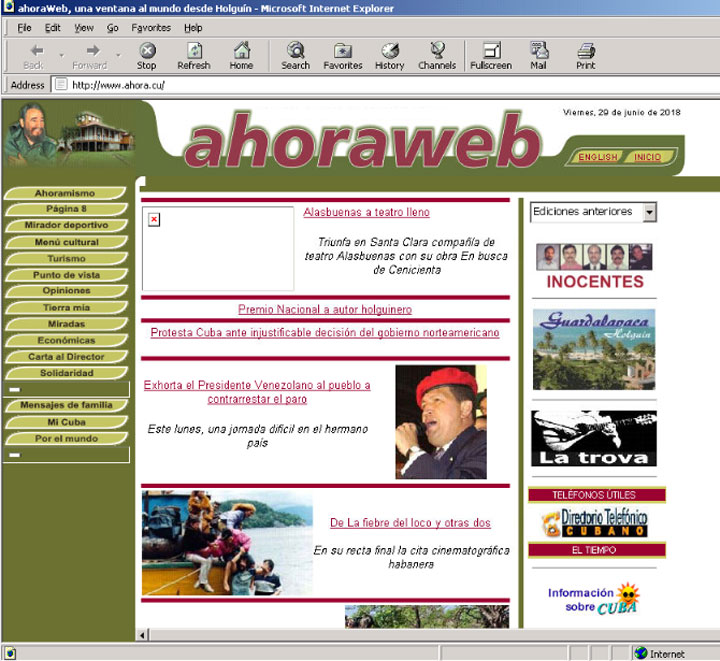Select the Por el mundo sidebar button
Image resolution: width=720 pixels, height=661 pixels.
pos(66,438)
